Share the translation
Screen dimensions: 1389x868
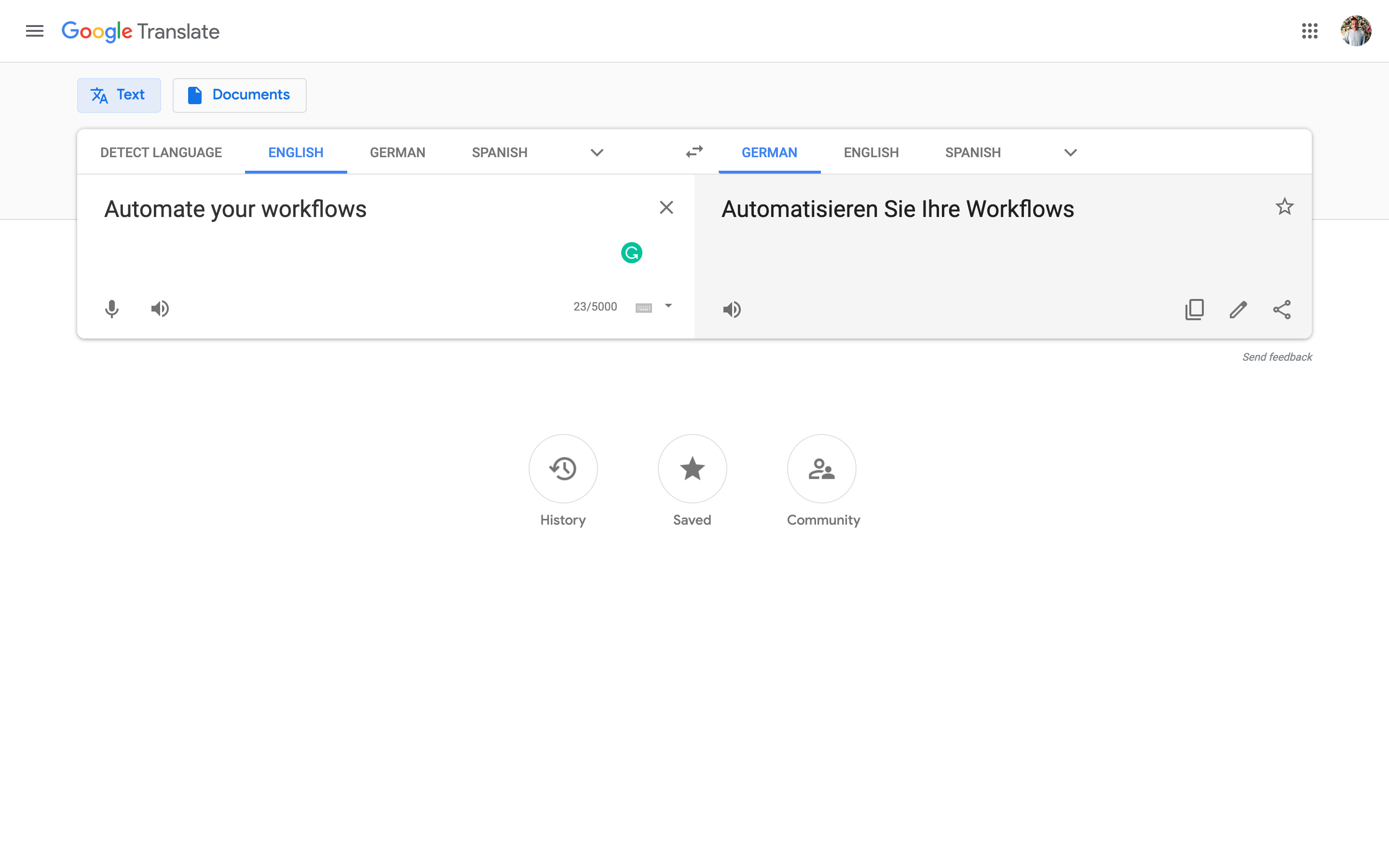1281,310
